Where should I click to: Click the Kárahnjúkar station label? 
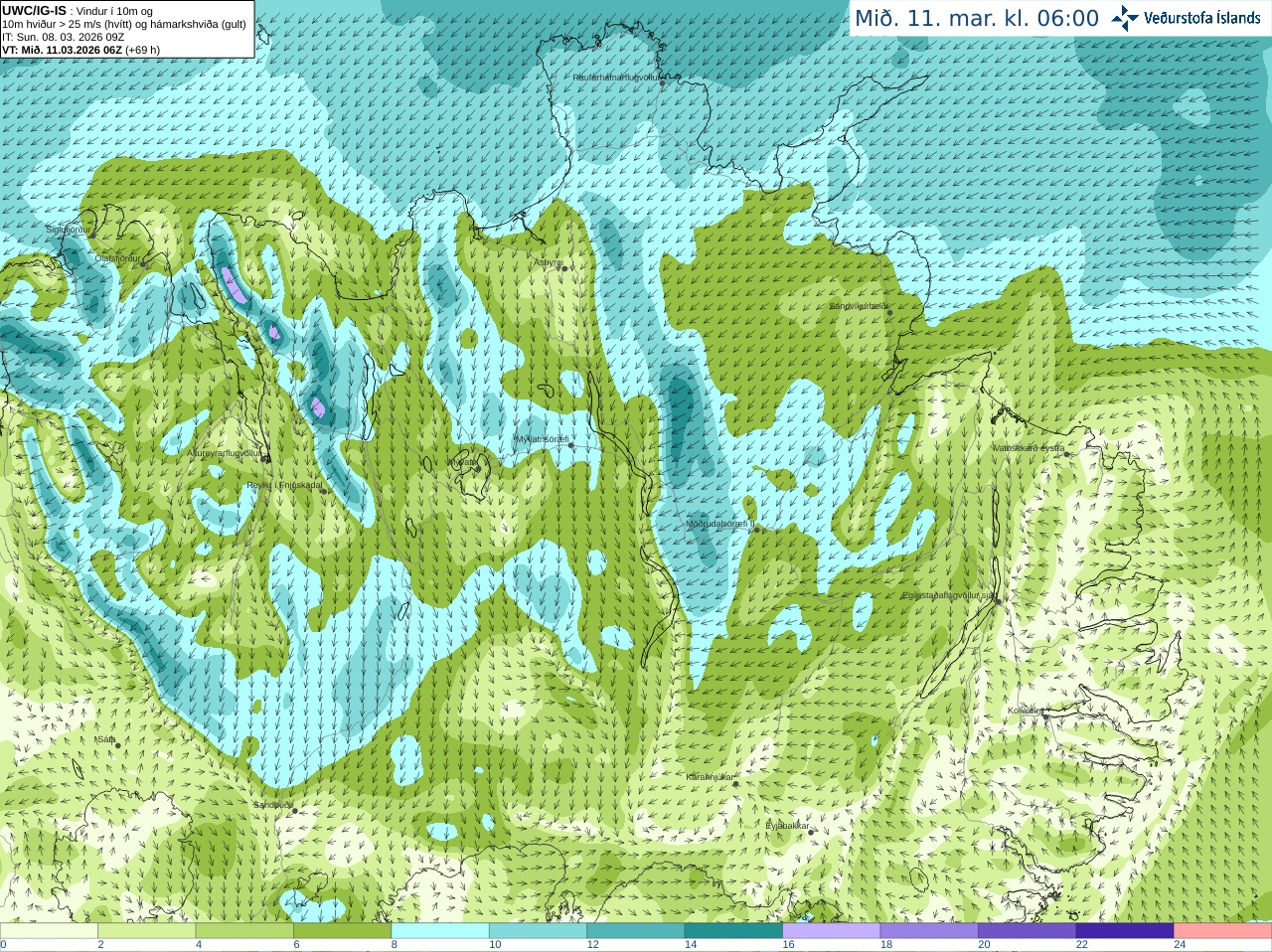point(710,777)
